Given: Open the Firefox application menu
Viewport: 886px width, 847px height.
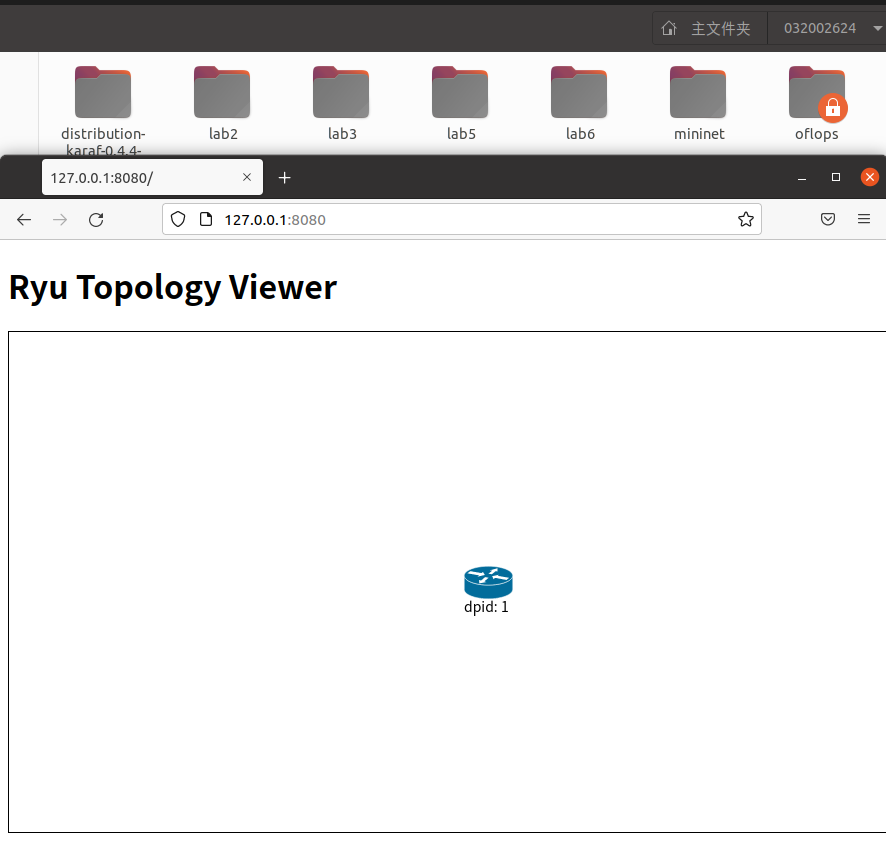Looking at the screenshot, I should (864, 219).
